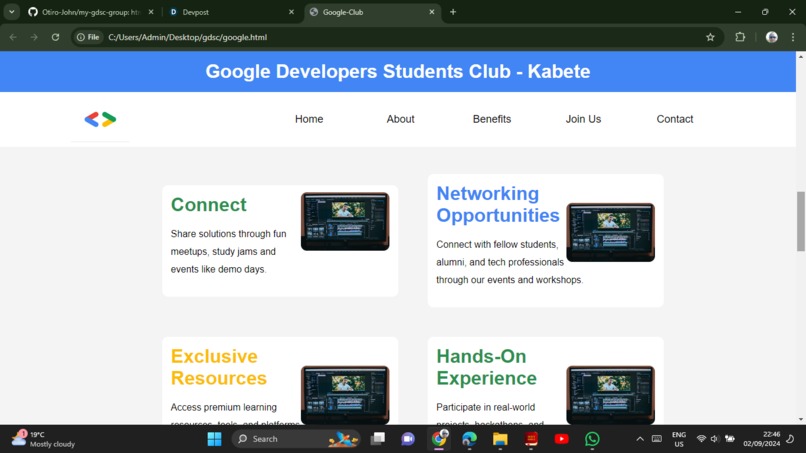
Task: Click the taskbar Search box
Action: 296,439
